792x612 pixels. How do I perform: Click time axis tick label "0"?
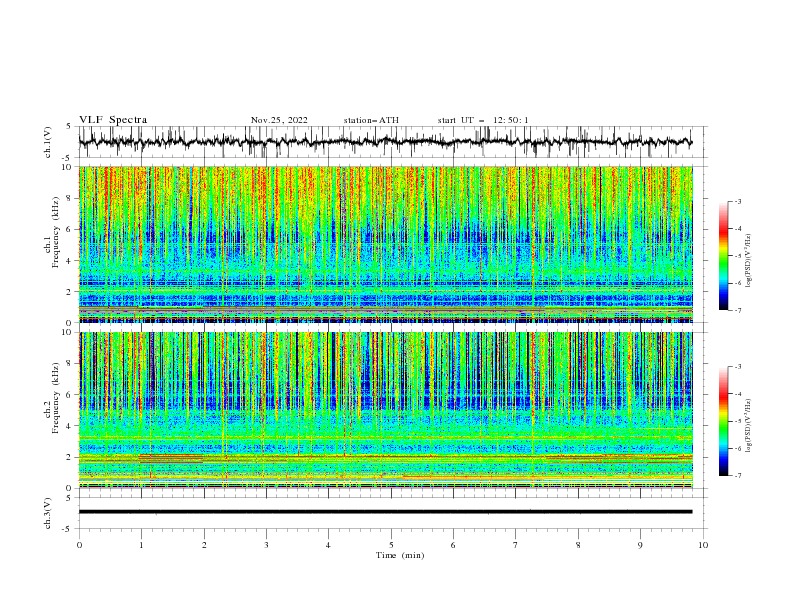pos(79,545)
